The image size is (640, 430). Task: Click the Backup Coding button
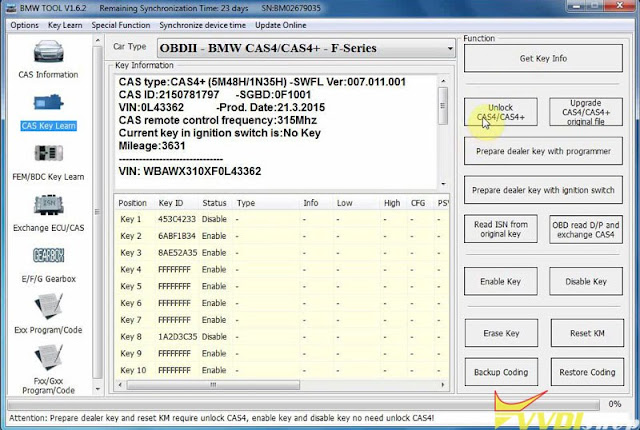[x=501, y=372]
